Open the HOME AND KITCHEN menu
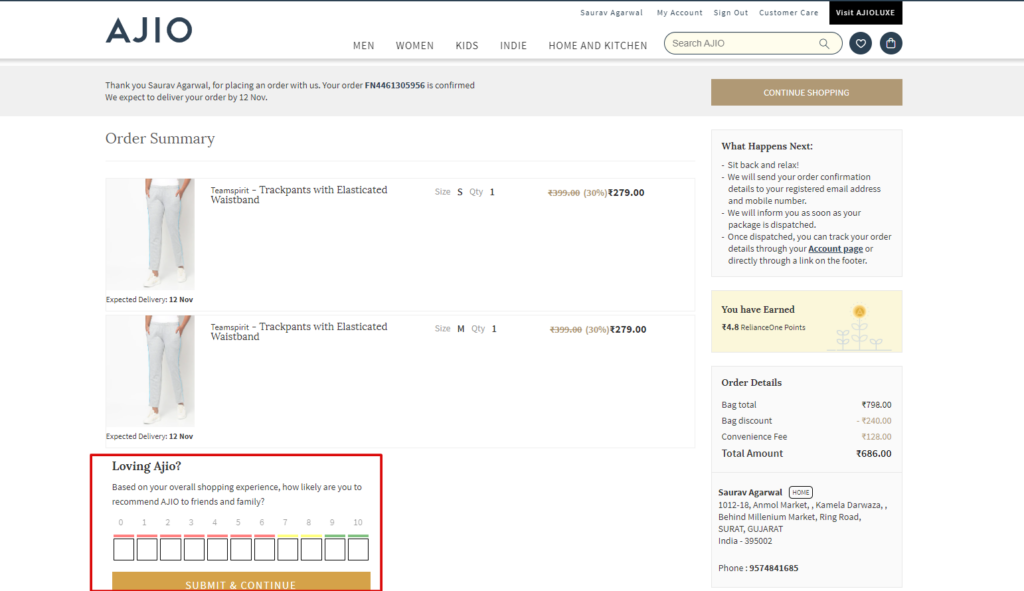The image size is (1024, 591). pos(598,46)
